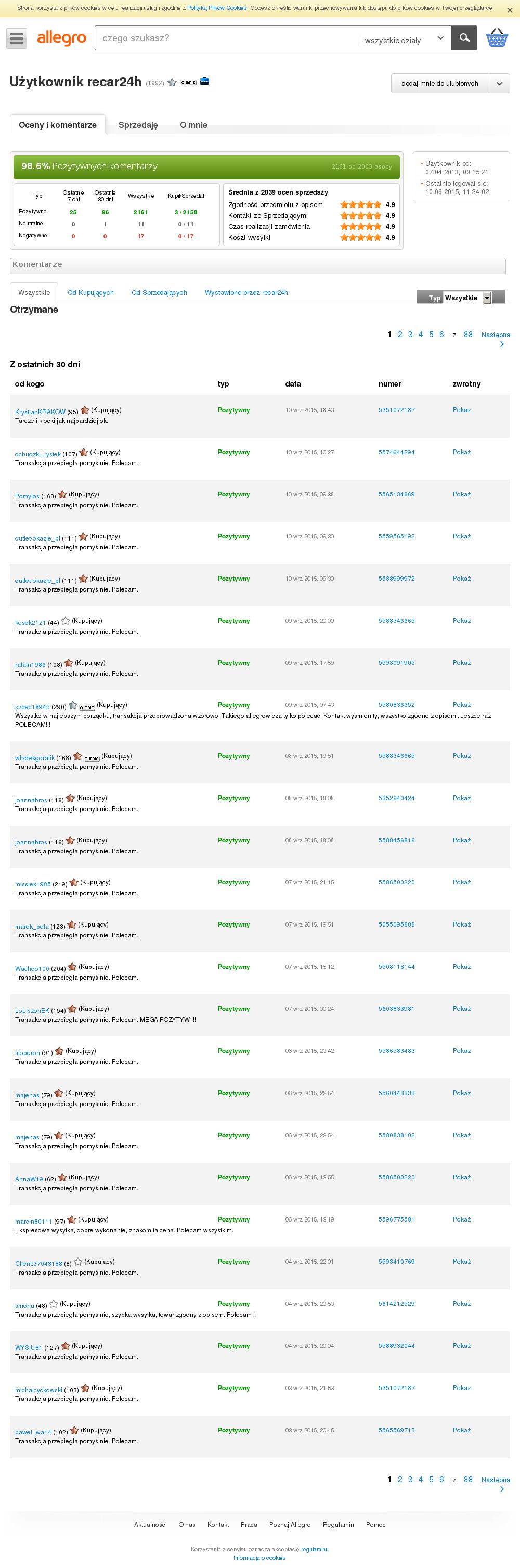Click 'dodaj mnie do ulubionych' button
520x1568 pixels.
pyautogui.click(x=440, y=83)
